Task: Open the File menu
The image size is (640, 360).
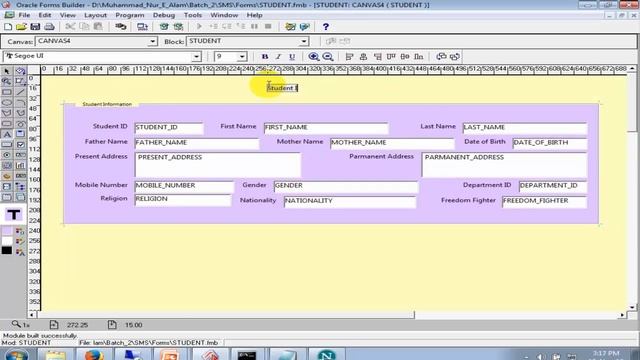Action: [24, 15]
